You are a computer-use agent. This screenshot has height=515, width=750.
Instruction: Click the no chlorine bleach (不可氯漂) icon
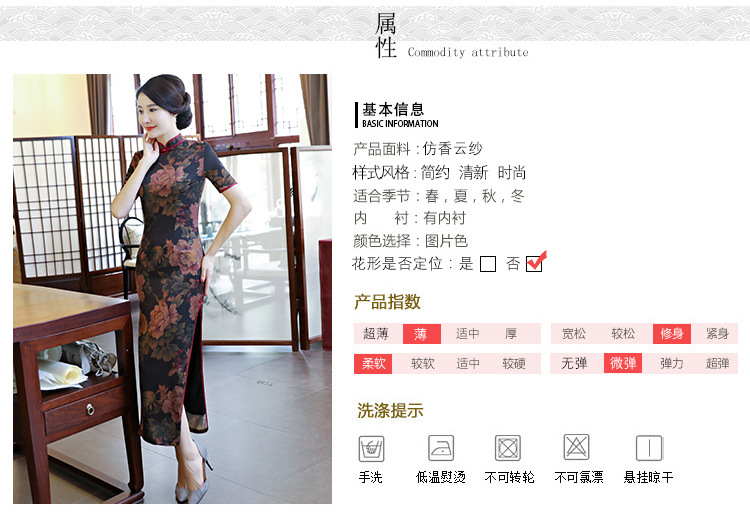pyautogui.click(x=576, y=447)
